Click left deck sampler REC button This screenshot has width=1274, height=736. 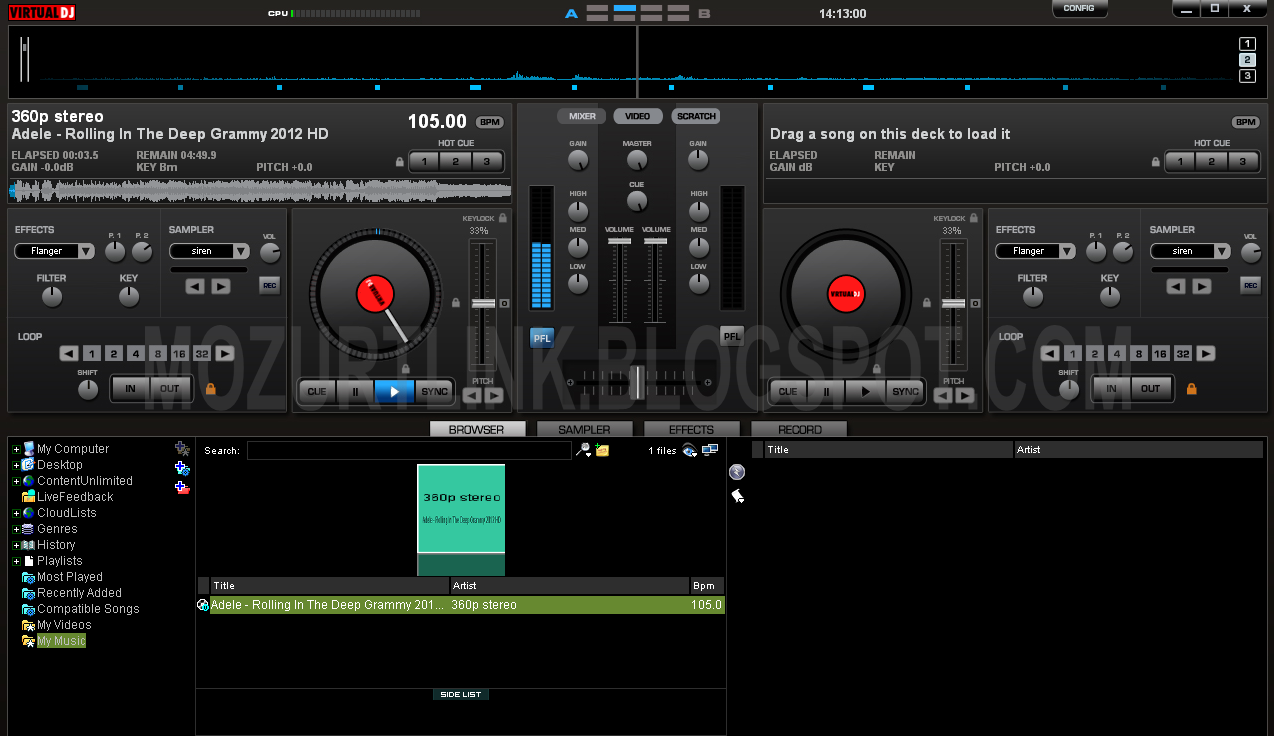(x=269, y=285)
